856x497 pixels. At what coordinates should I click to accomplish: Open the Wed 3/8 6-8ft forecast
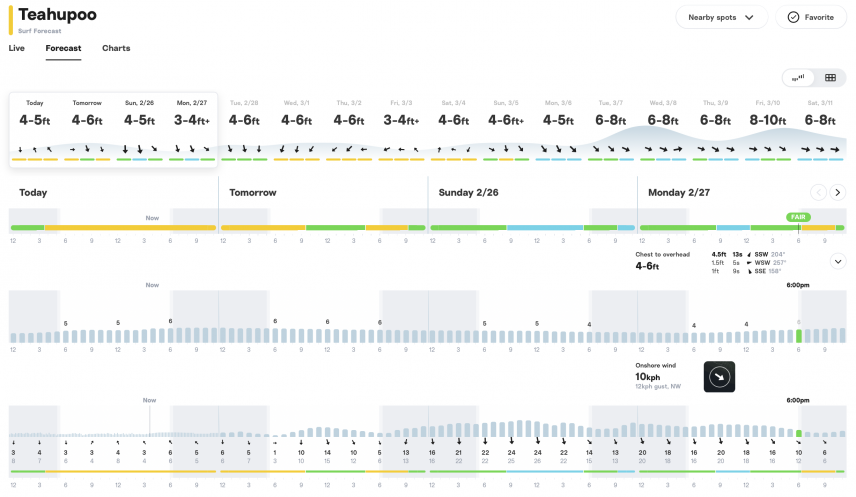pos(663,130)
